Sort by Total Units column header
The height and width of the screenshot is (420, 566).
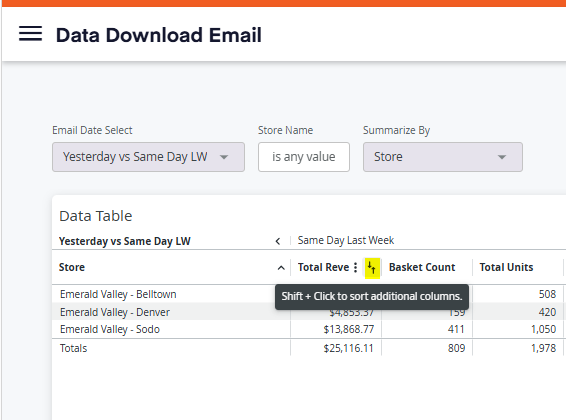tap(506, 267)
